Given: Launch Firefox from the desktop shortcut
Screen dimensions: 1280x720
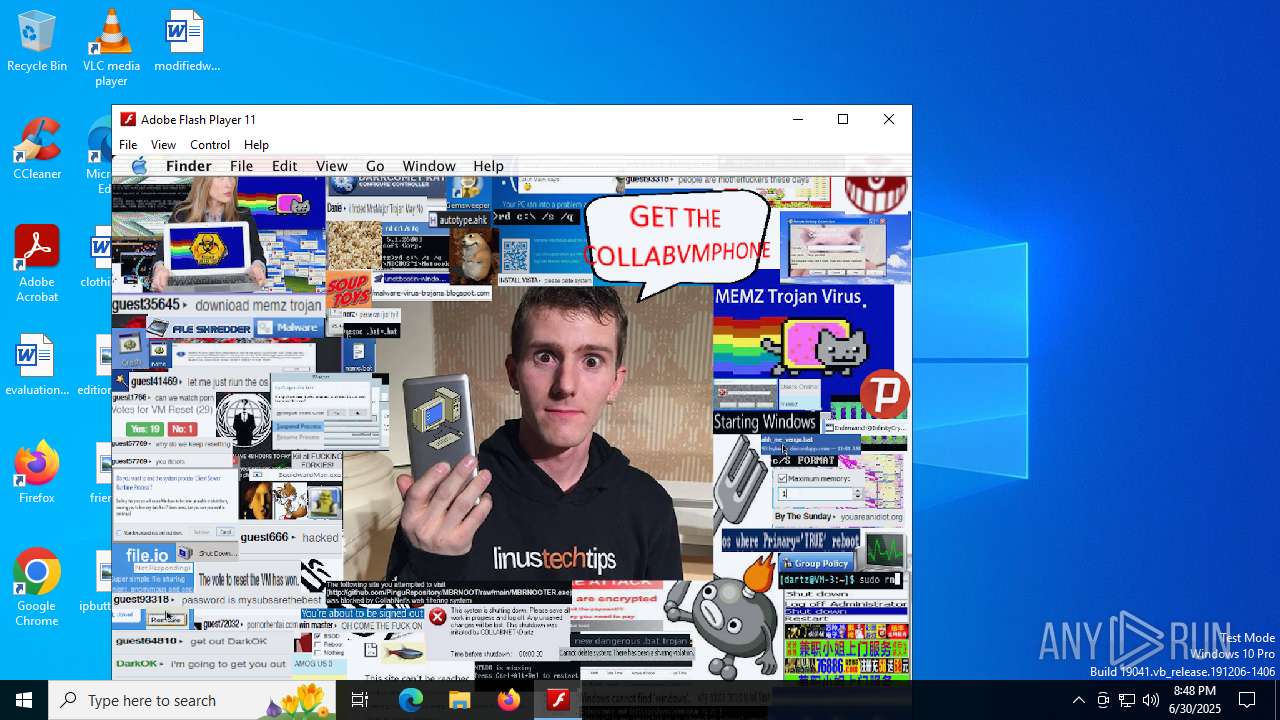Looking at the screenshot, I should (x=37, y=473).
